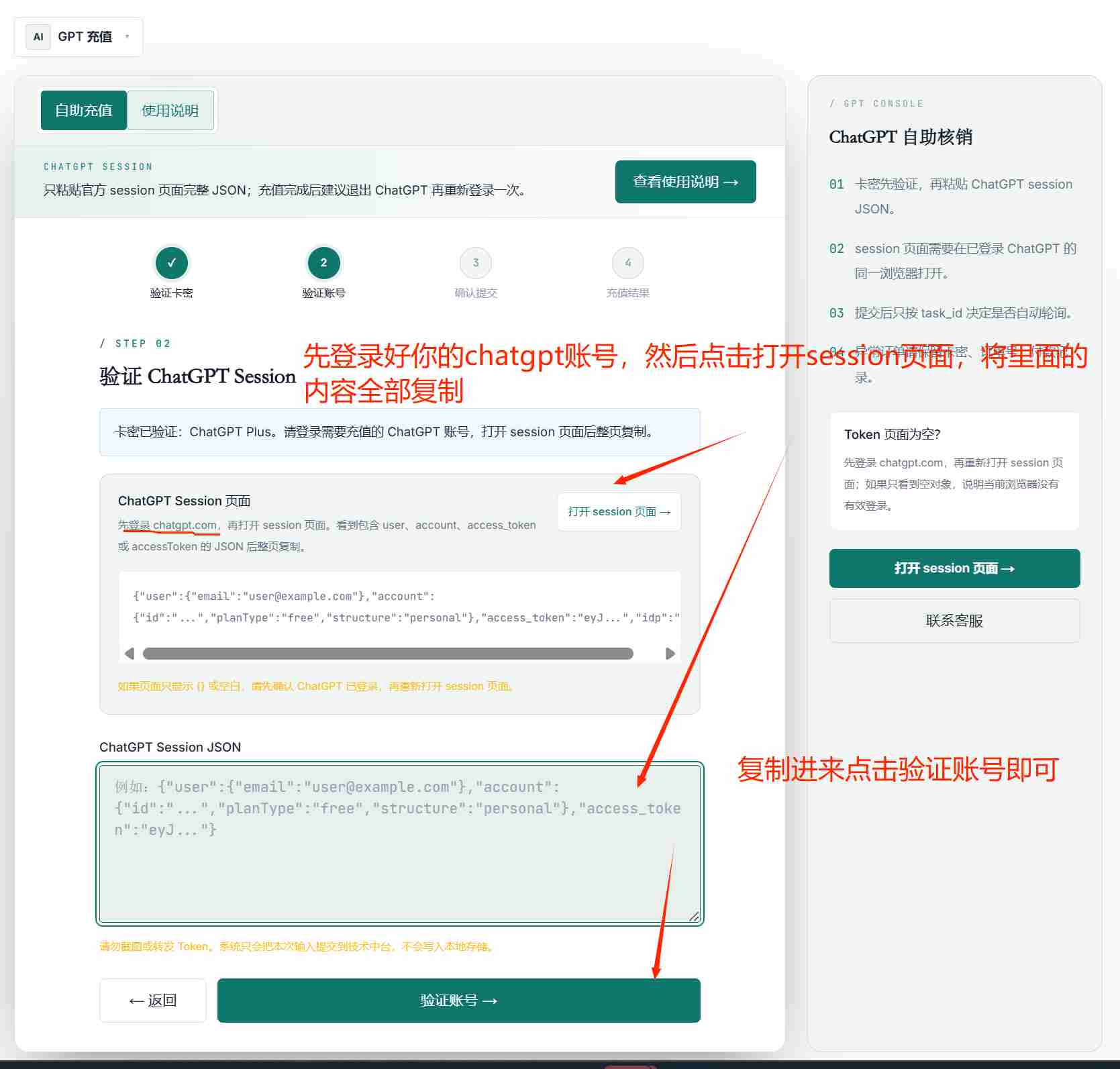Select the completed 验证卡密 step circle
The width and height of the screenshot is (1120, 1069).
coord(172,263)
